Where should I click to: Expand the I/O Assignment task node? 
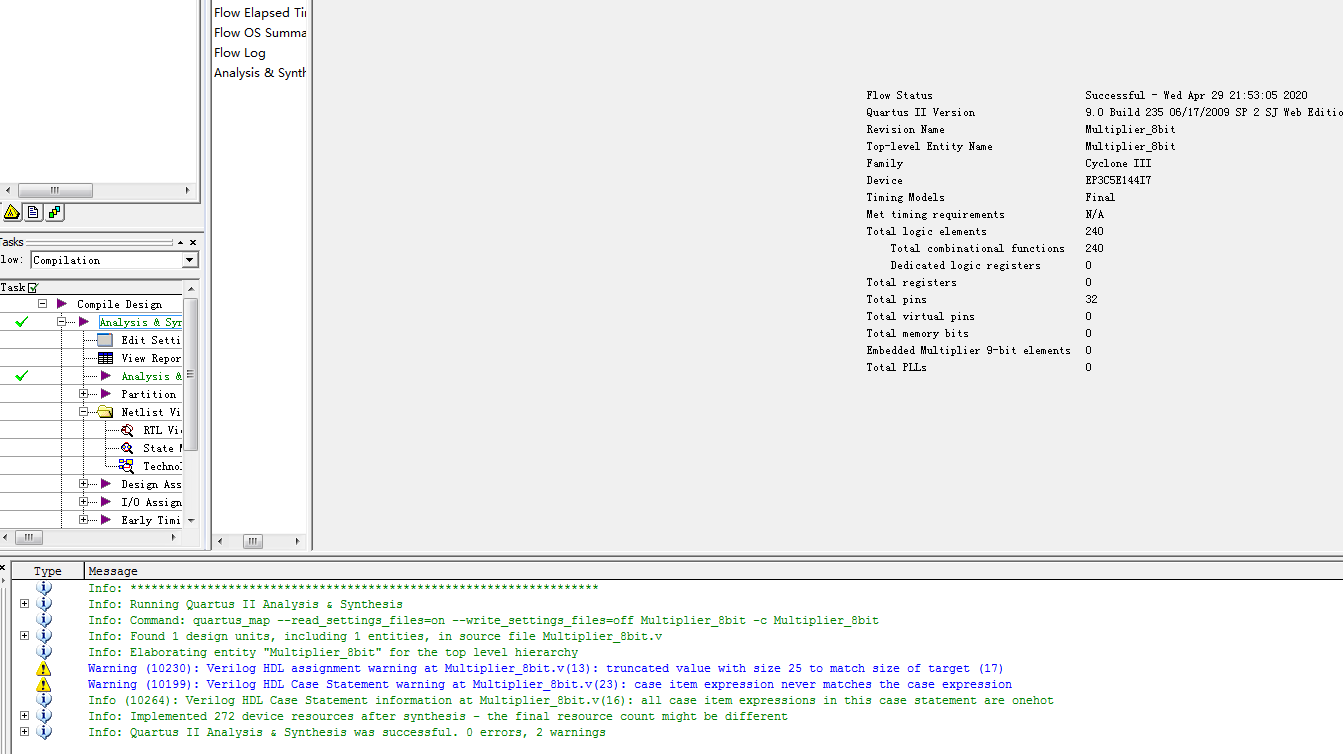(x=84, y=502)
